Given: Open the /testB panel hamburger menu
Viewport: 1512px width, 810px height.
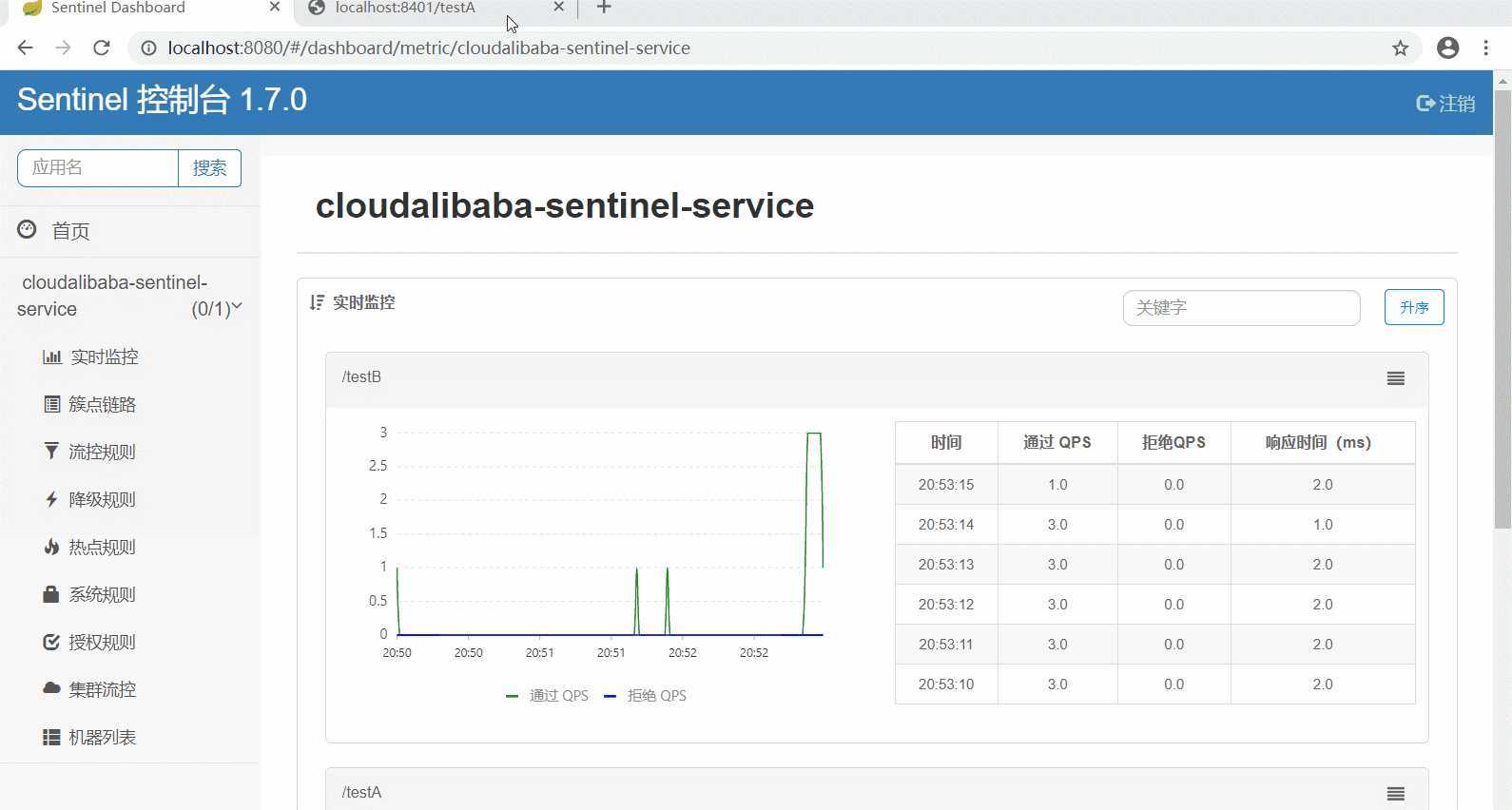Looking at the screenshot, I should tap(1395, 378).
